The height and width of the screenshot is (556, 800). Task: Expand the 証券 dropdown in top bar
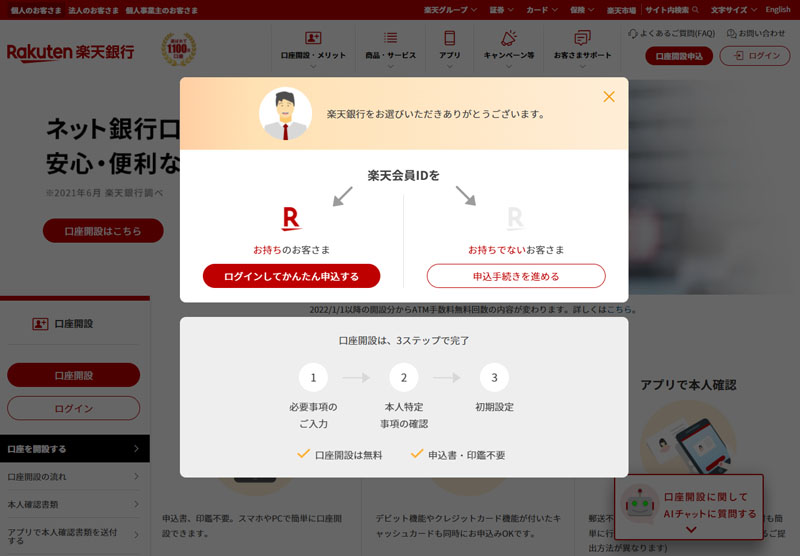click(501, 9)
